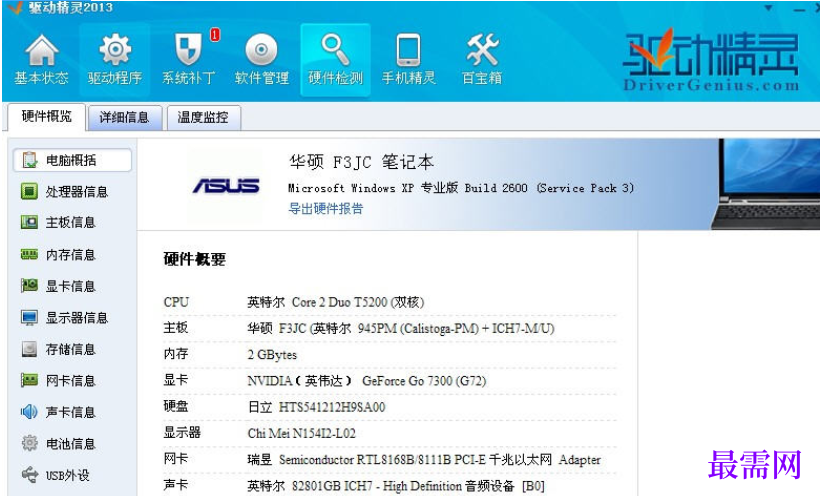This screenshot has width=820, height=496.
Task: Click the 硬件概要 heading
Action: point(195,259)
